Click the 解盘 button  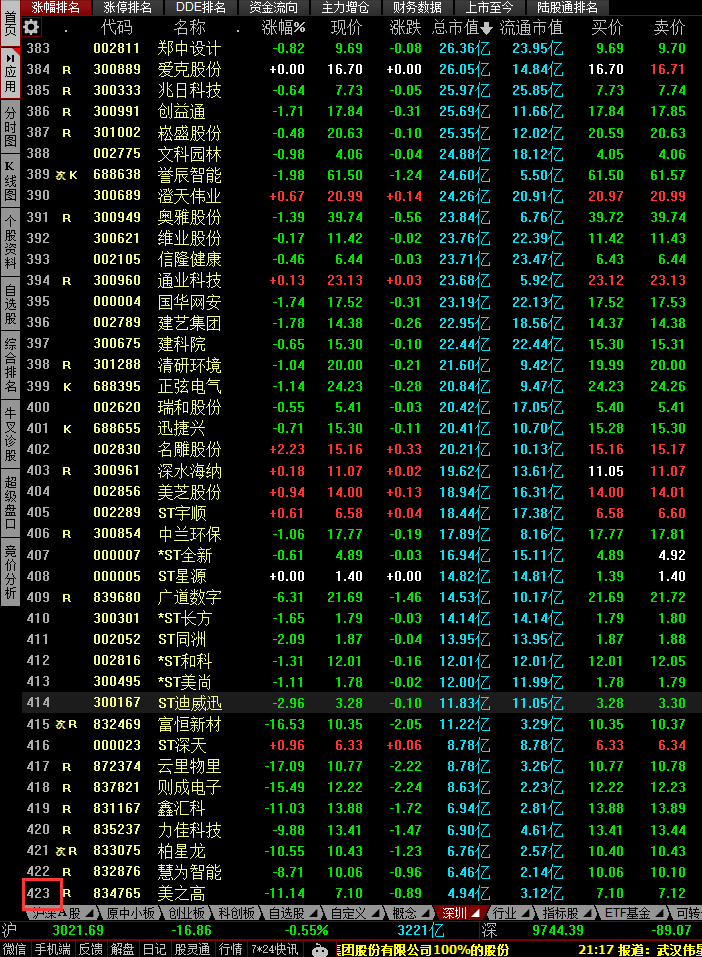coord(122,950)
